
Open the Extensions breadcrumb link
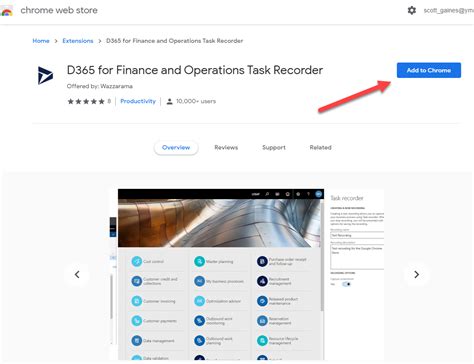click(78, 41)
